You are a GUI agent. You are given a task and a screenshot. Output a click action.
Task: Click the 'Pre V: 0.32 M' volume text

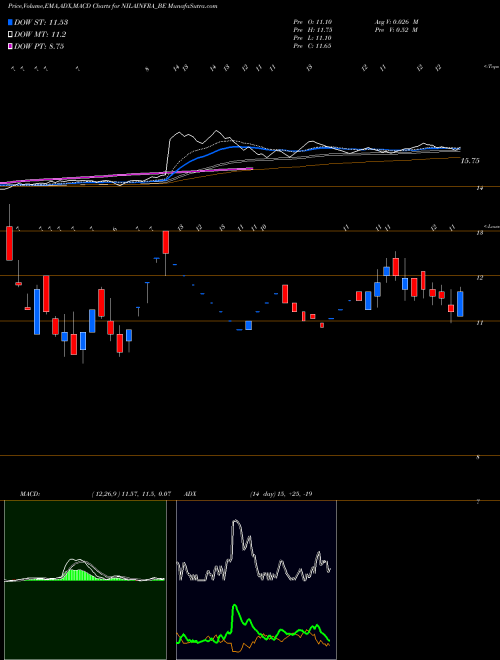[x=396, y=30]
